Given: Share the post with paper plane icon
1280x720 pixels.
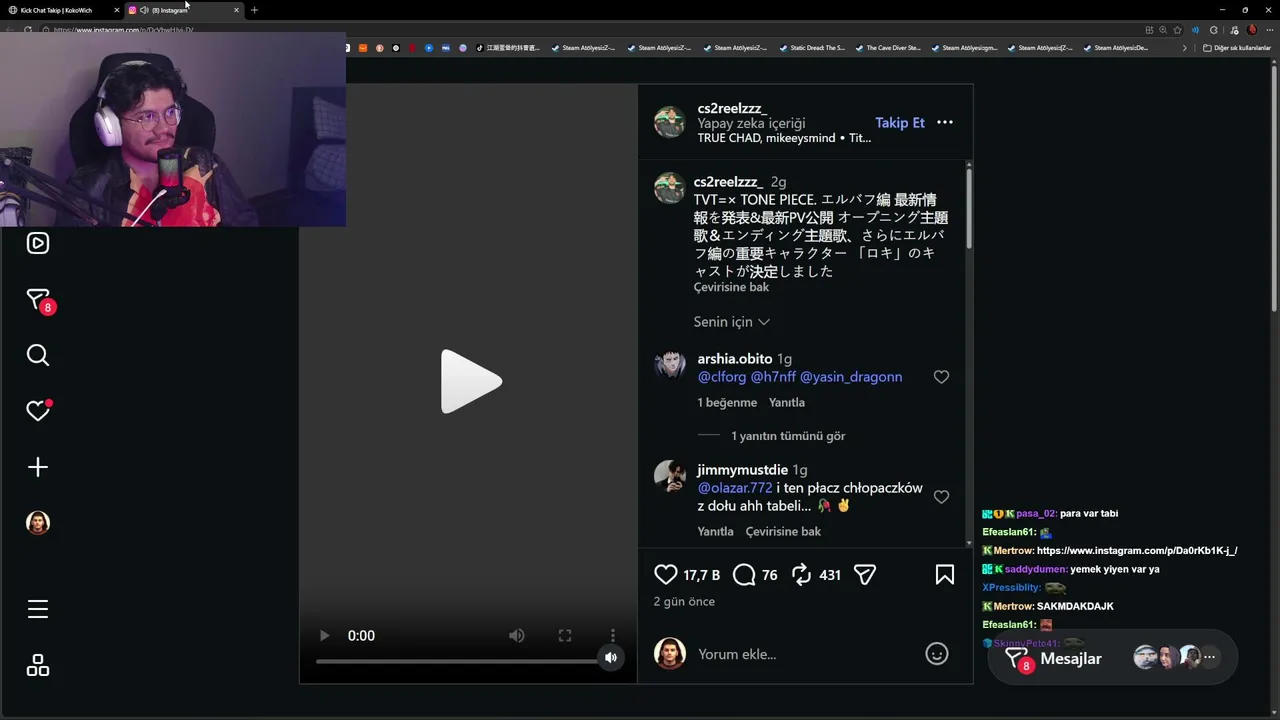Looking at the screenshot, I should (865, 574).
